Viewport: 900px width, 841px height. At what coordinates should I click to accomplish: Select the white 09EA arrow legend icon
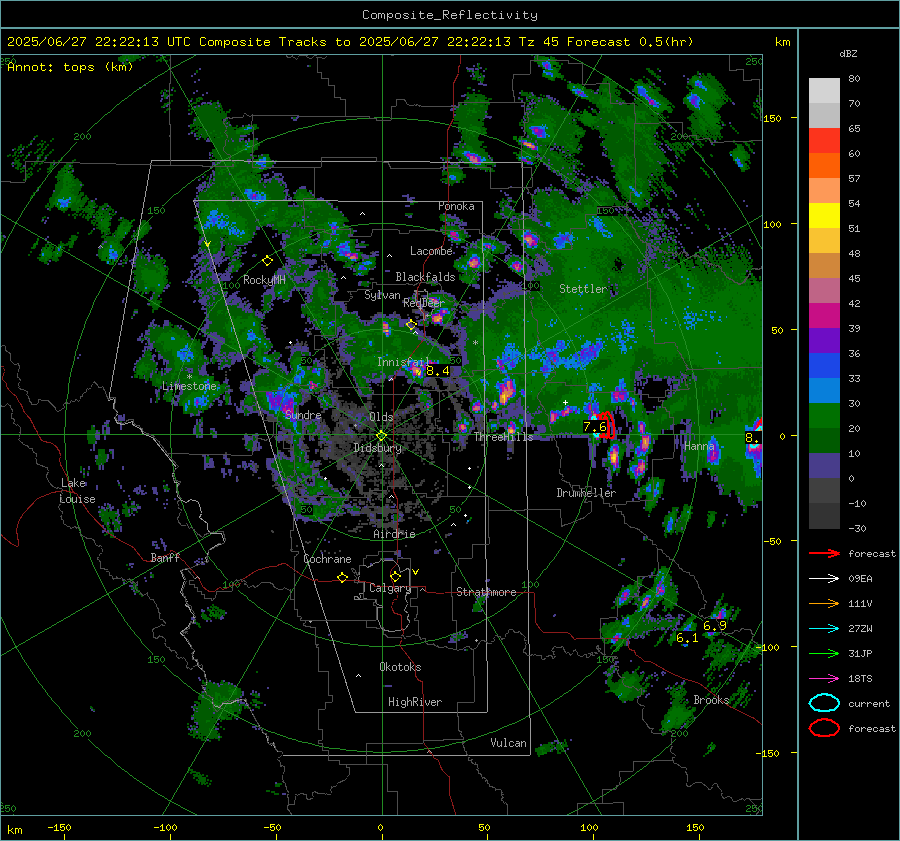coord(824,579)
